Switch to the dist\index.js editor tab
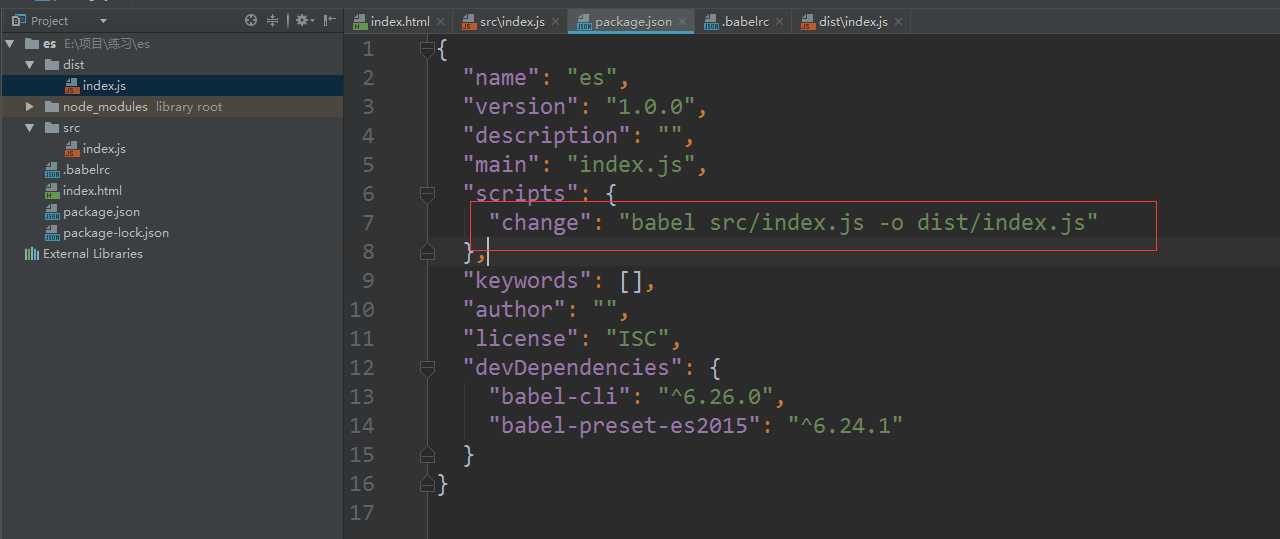Image resolution: width=1280 pixels, height=539 pixels. (852, 21)
